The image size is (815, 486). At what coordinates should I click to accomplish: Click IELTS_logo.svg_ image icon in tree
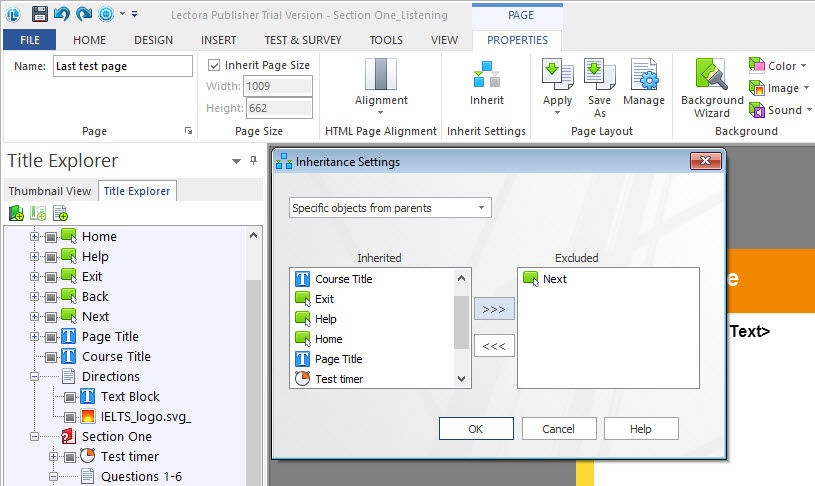click(x=88, y=416)
